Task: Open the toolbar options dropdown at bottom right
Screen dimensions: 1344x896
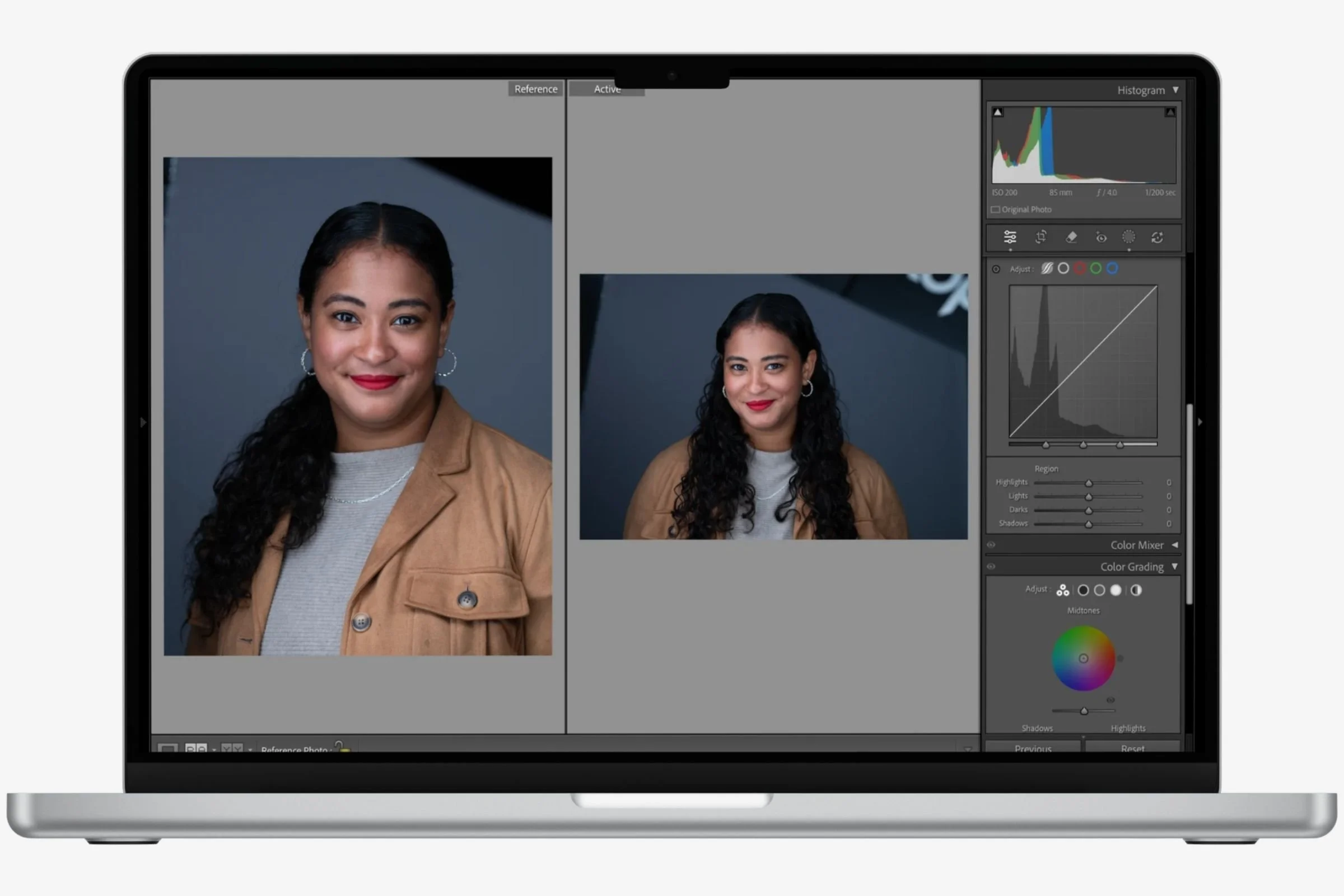Action: tap(968, 748)
